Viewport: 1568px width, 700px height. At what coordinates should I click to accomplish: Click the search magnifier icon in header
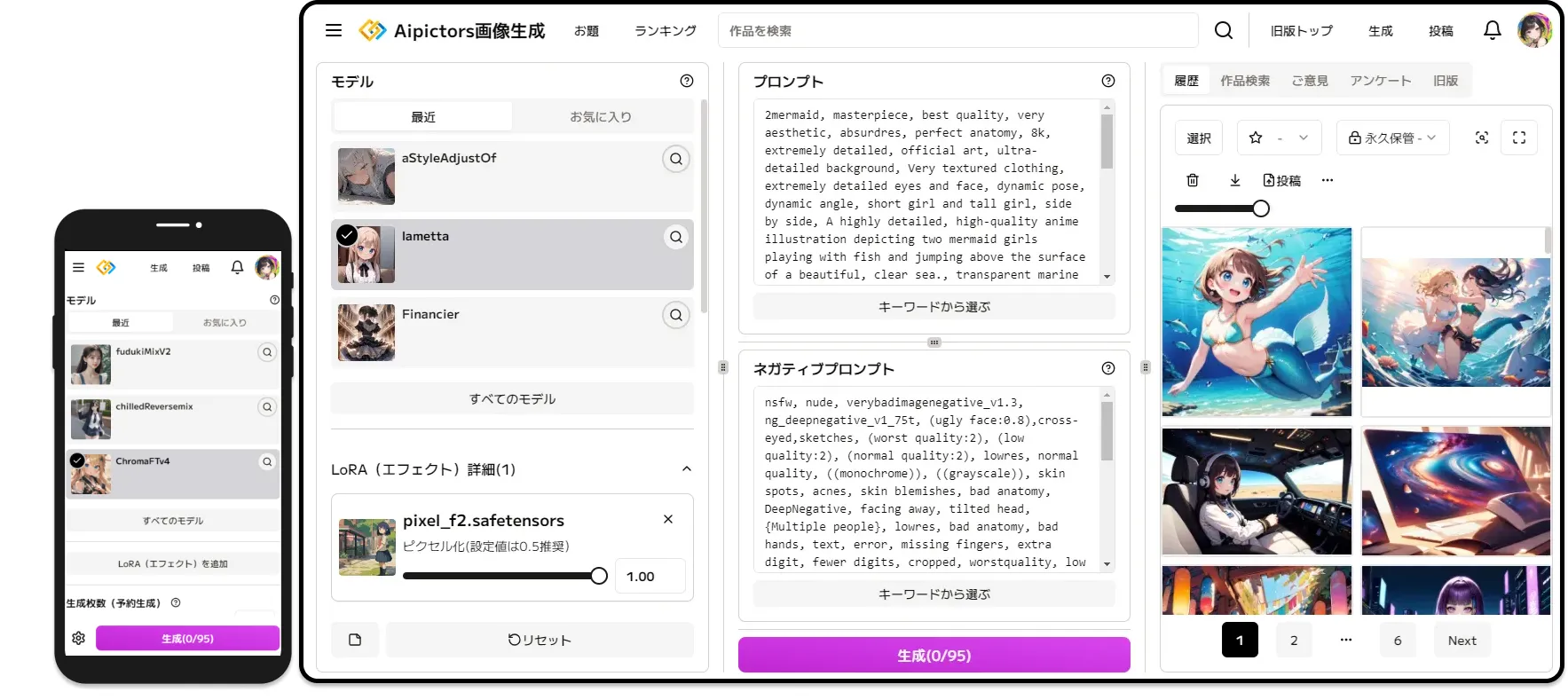coord(1224,30)
